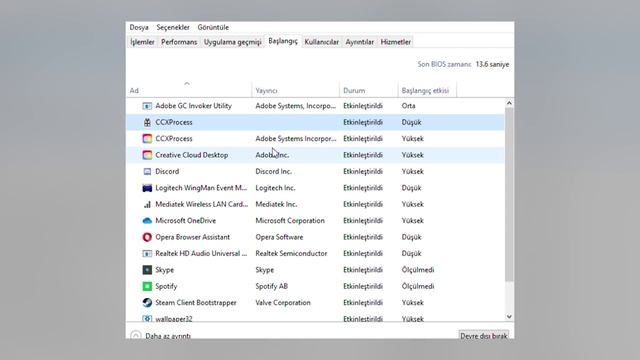Click the Spotify startup entry icon
The height and width of the screenshot is (360, 640).
click(x=147, y=286)
